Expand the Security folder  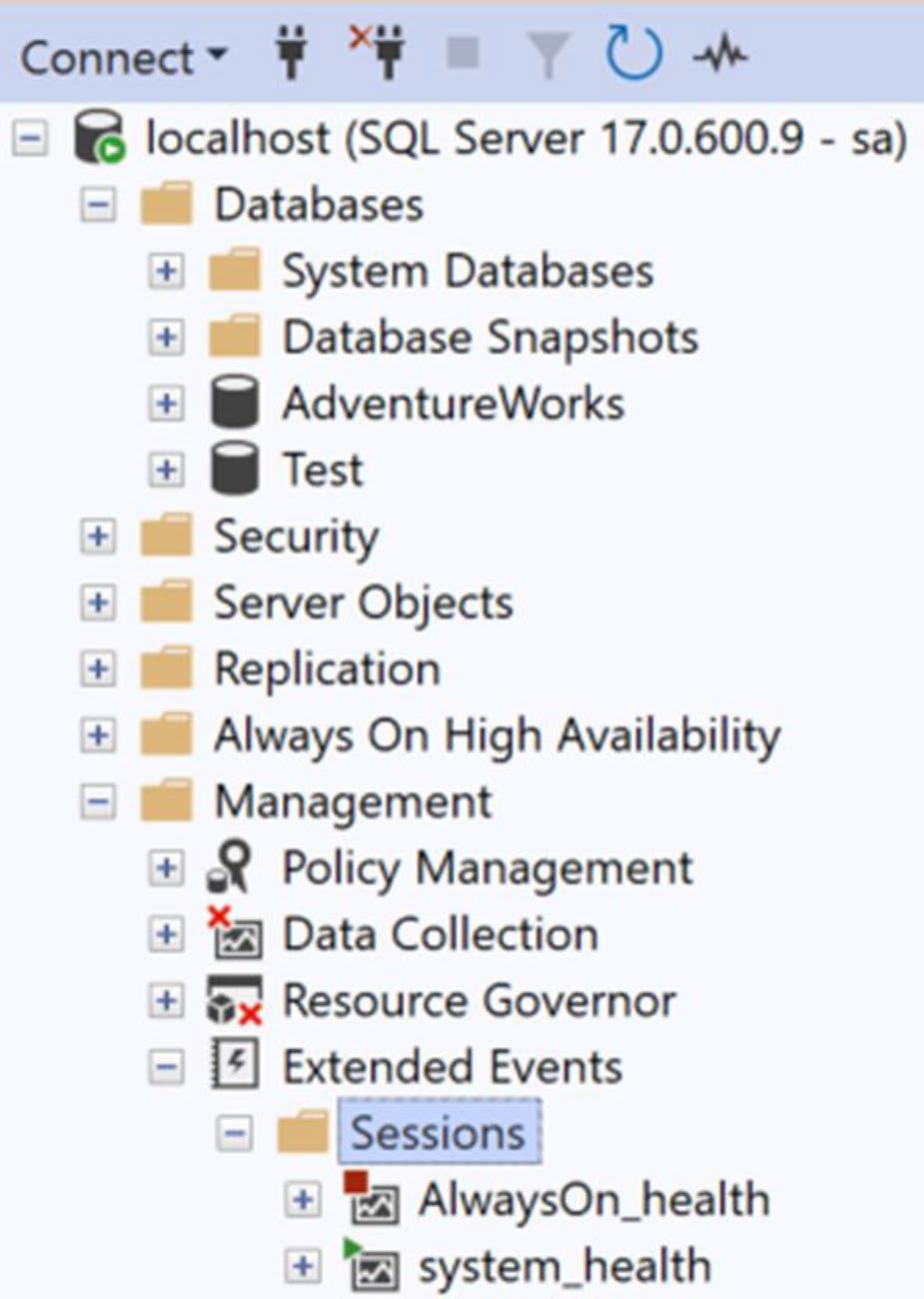click(98, 537)
